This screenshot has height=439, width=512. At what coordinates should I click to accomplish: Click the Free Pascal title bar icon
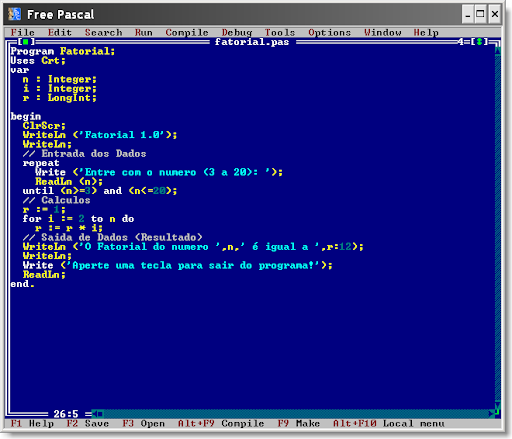[x=15, y=14]
